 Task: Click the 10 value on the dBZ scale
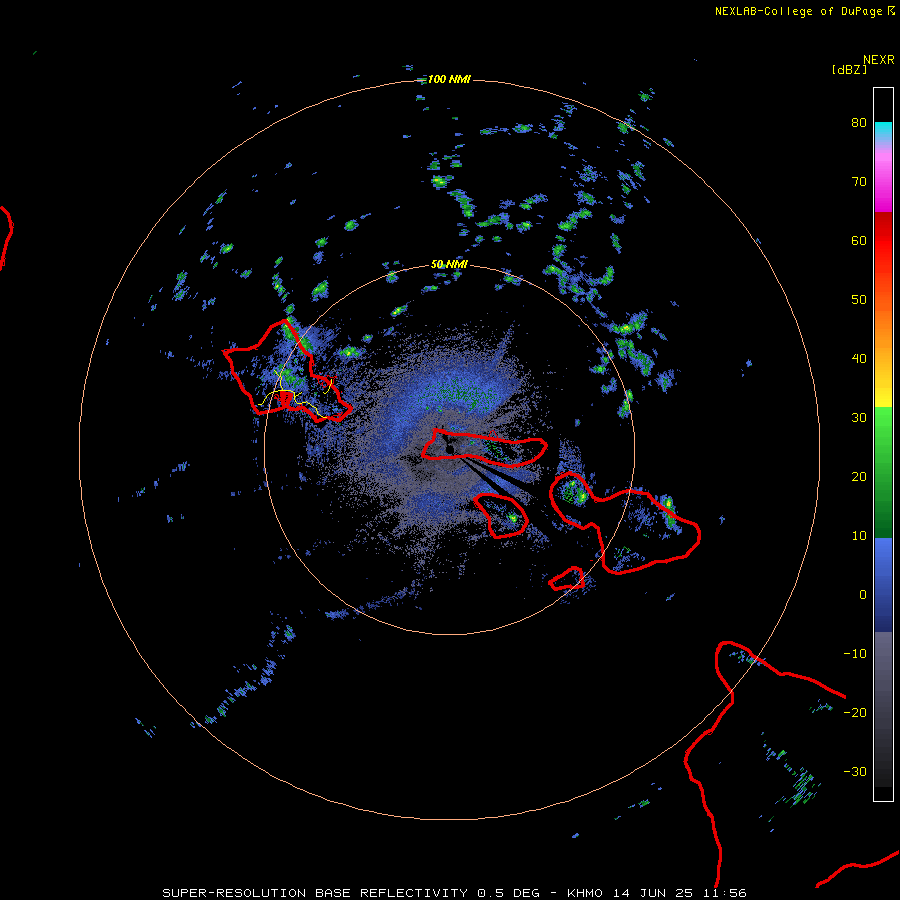coord(859,536)
